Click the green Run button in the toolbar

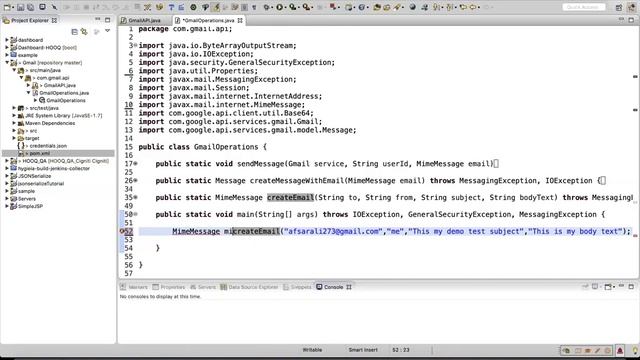click(280, 7)
